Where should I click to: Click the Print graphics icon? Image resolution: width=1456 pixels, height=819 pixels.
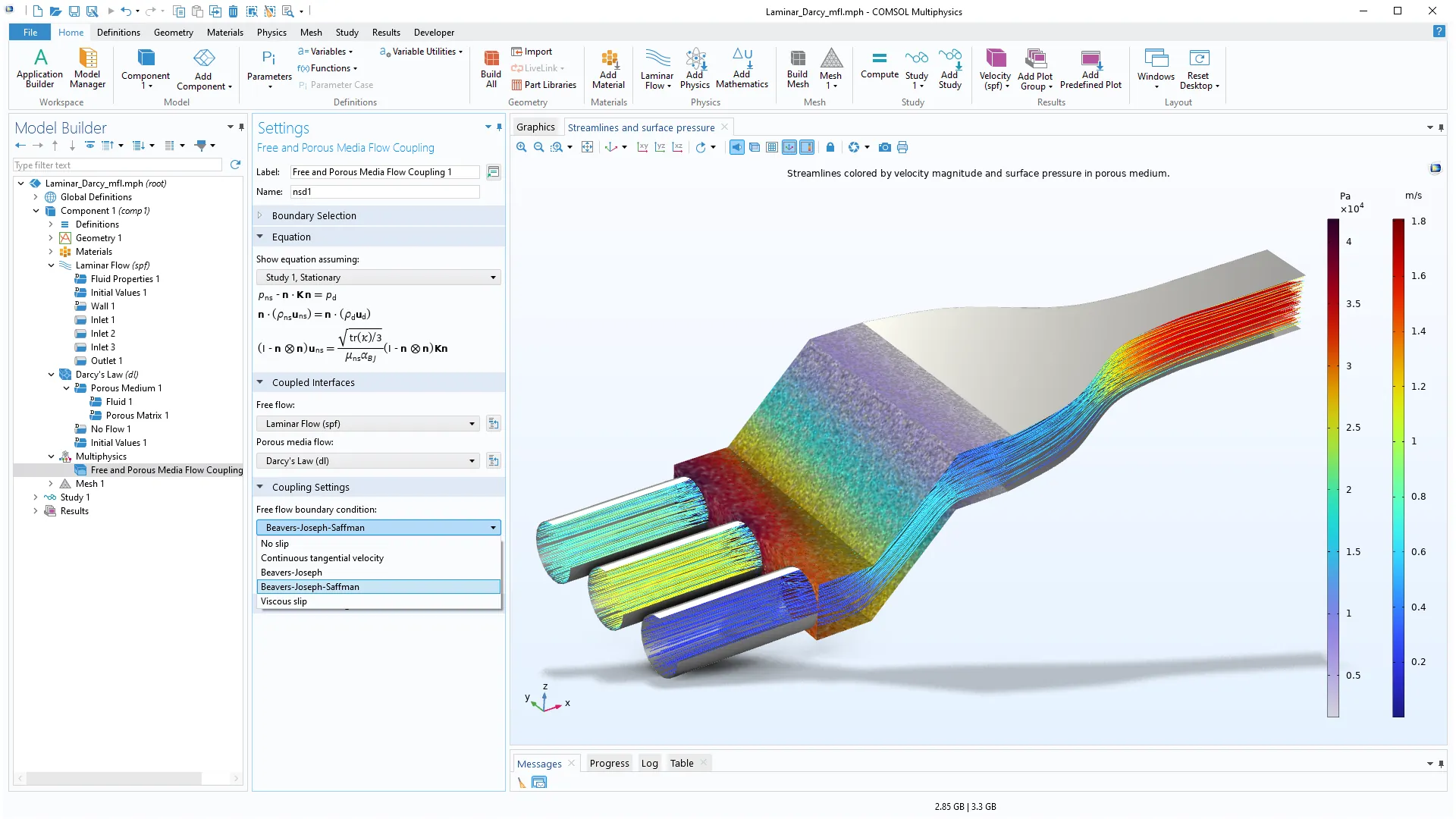click(x=902, y=147)
